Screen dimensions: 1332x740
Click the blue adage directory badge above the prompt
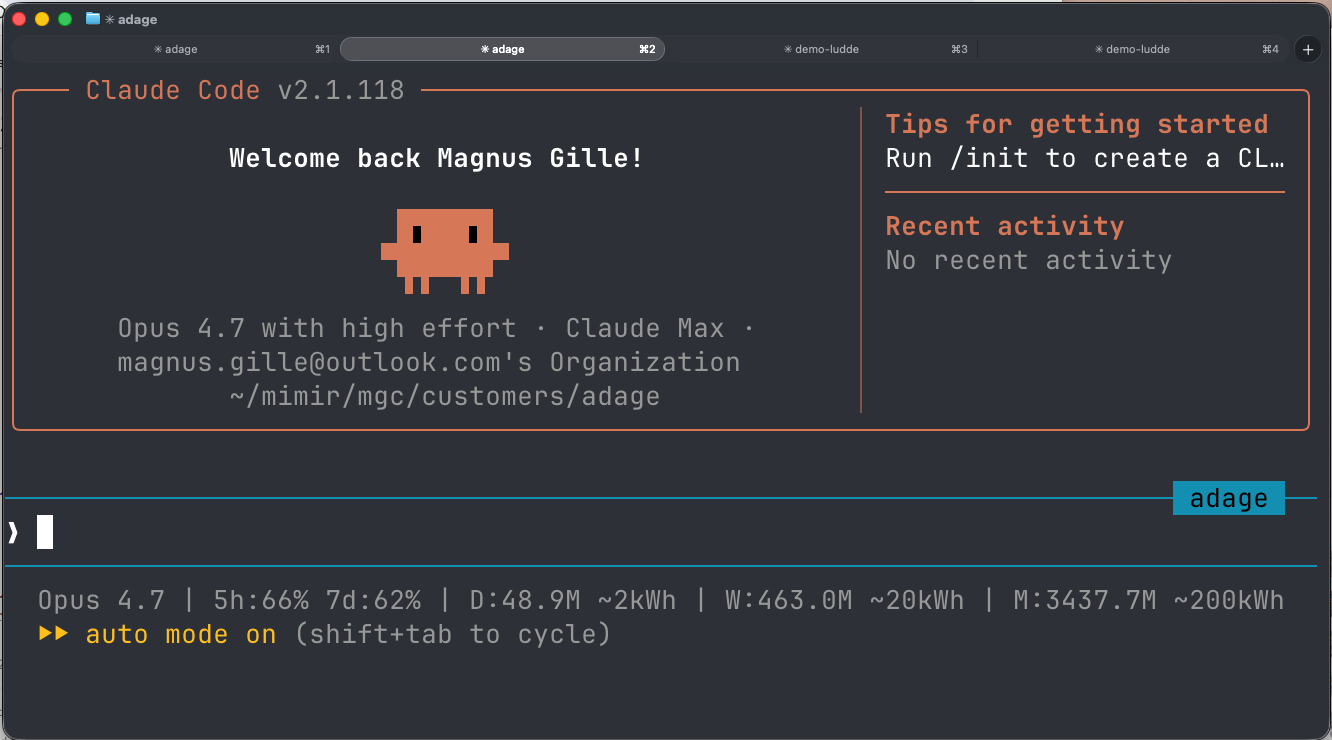tap(1228, 497)
